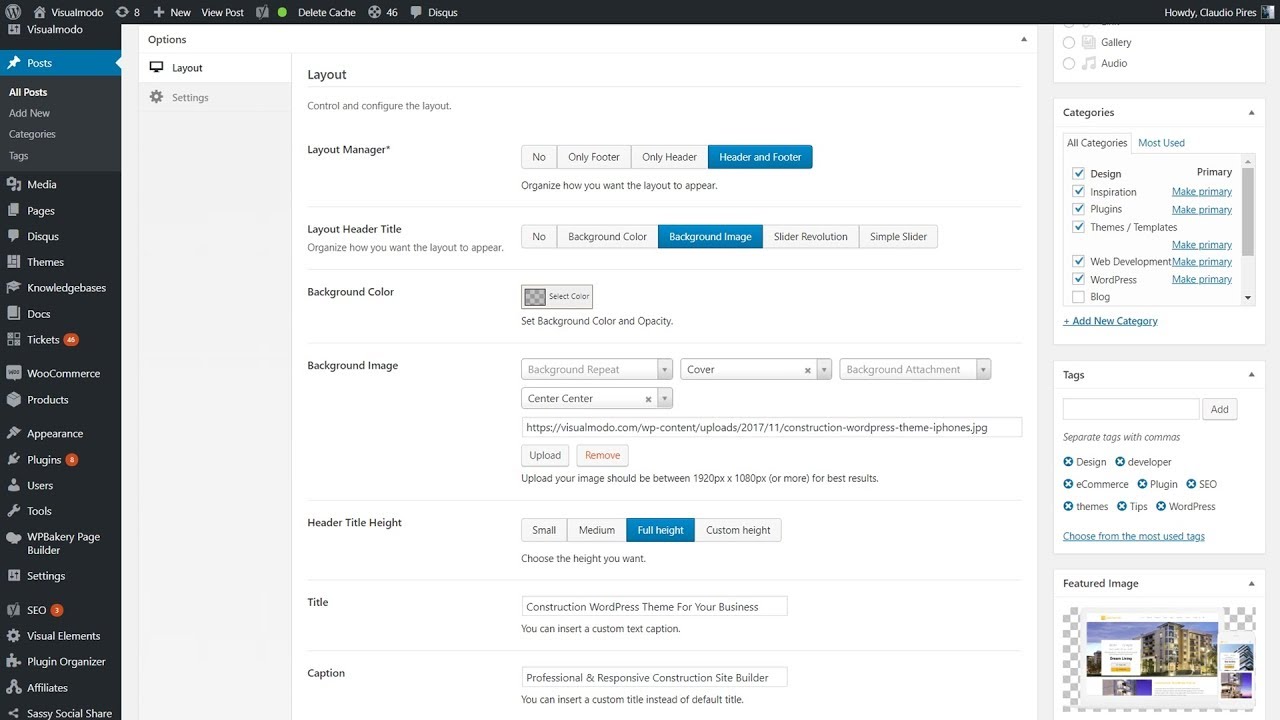Screen dimensions: 1280x720
Task: Open the Layout options tab
Action: pos(187,68)
